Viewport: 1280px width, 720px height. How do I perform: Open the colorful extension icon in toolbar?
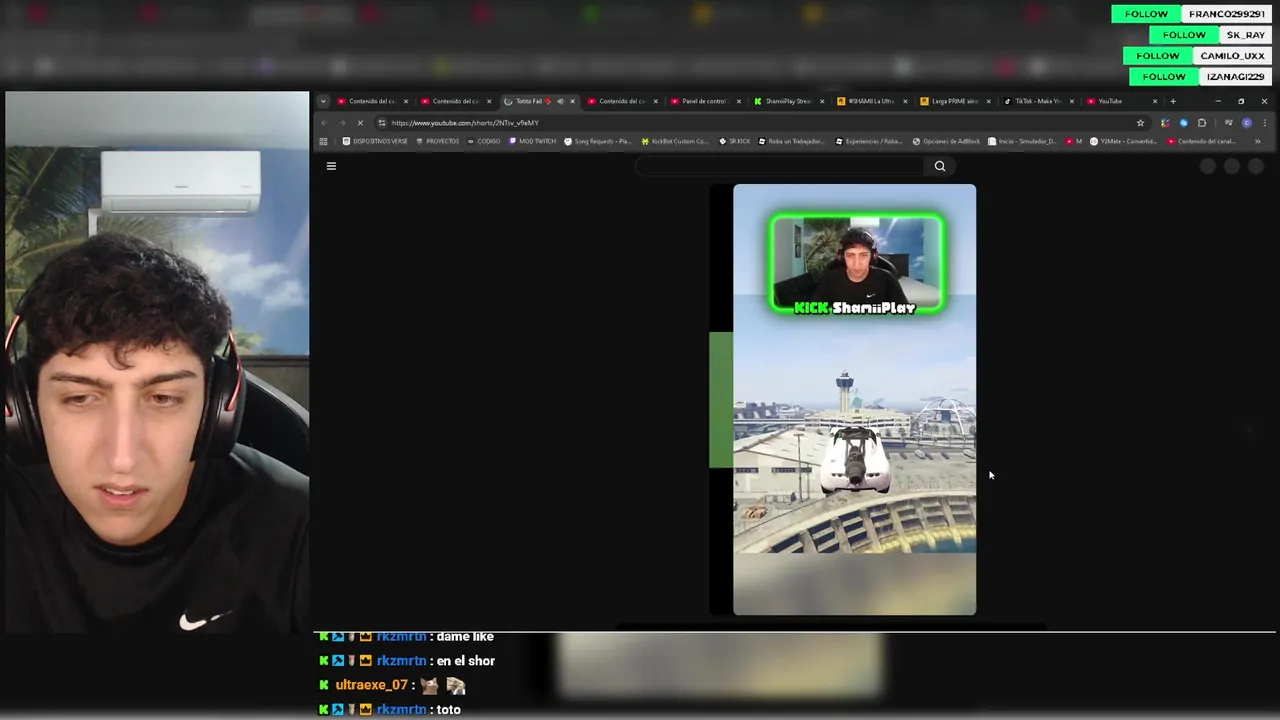coord(1165,123)
